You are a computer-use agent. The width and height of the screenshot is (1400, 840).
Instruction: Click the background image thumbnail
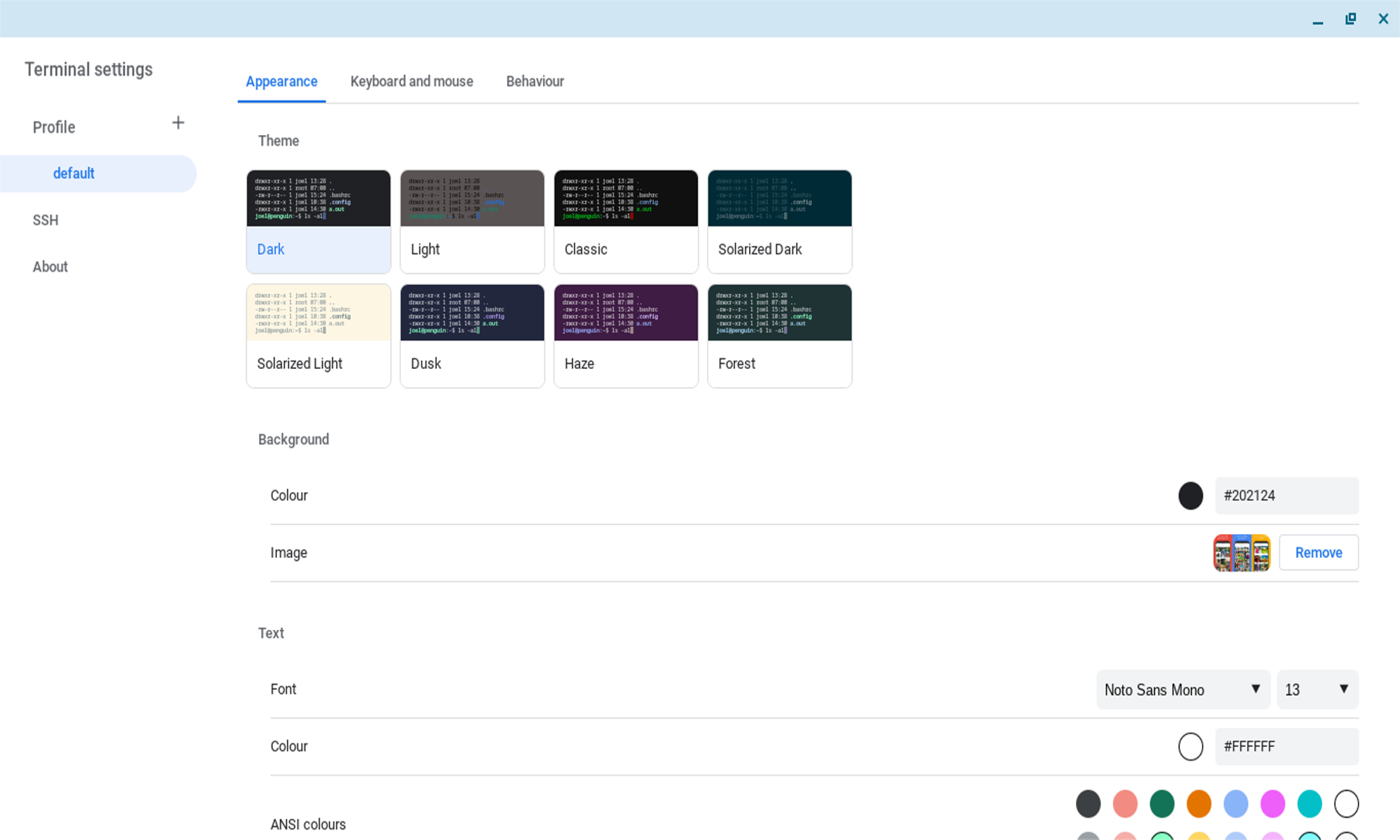(1243, 552)
